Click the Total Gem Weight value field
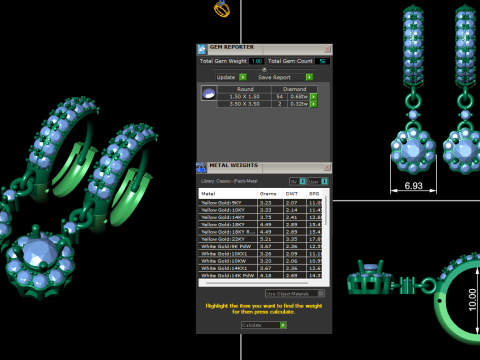Viewport: 480px width, 360px height. click(256, 61)
